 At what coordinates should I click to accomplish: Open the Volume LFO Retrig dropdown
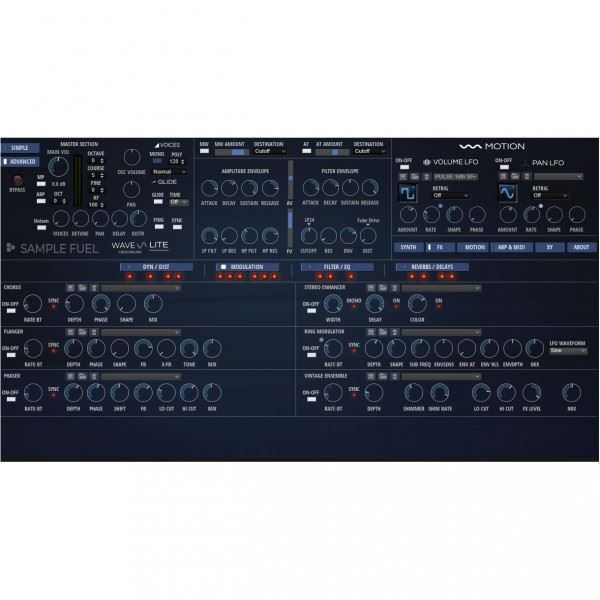(x=450, y=196)
